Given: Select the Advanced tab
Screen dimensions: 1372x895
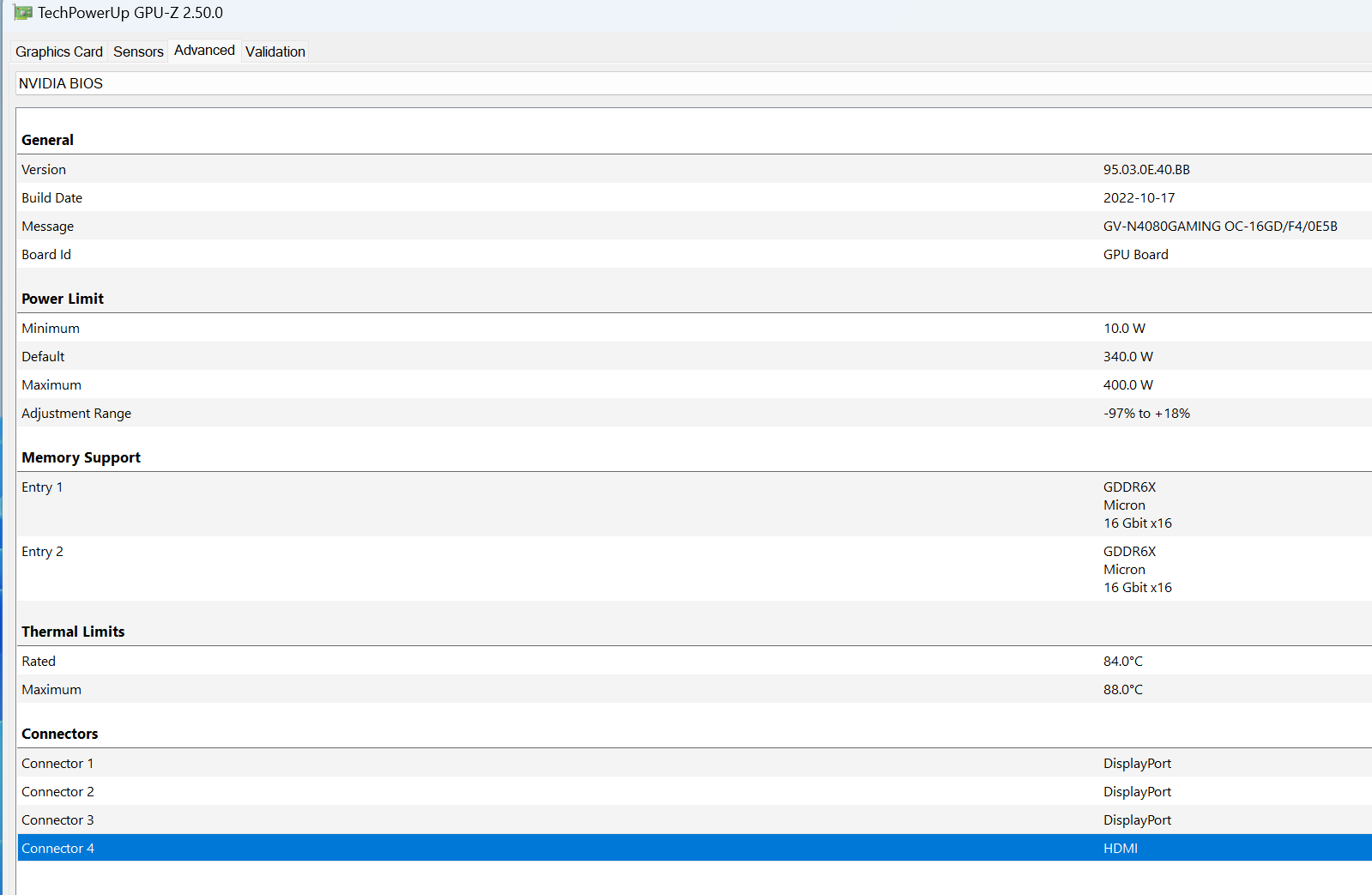Looking at the screenshot, I should tap(204, 51).
